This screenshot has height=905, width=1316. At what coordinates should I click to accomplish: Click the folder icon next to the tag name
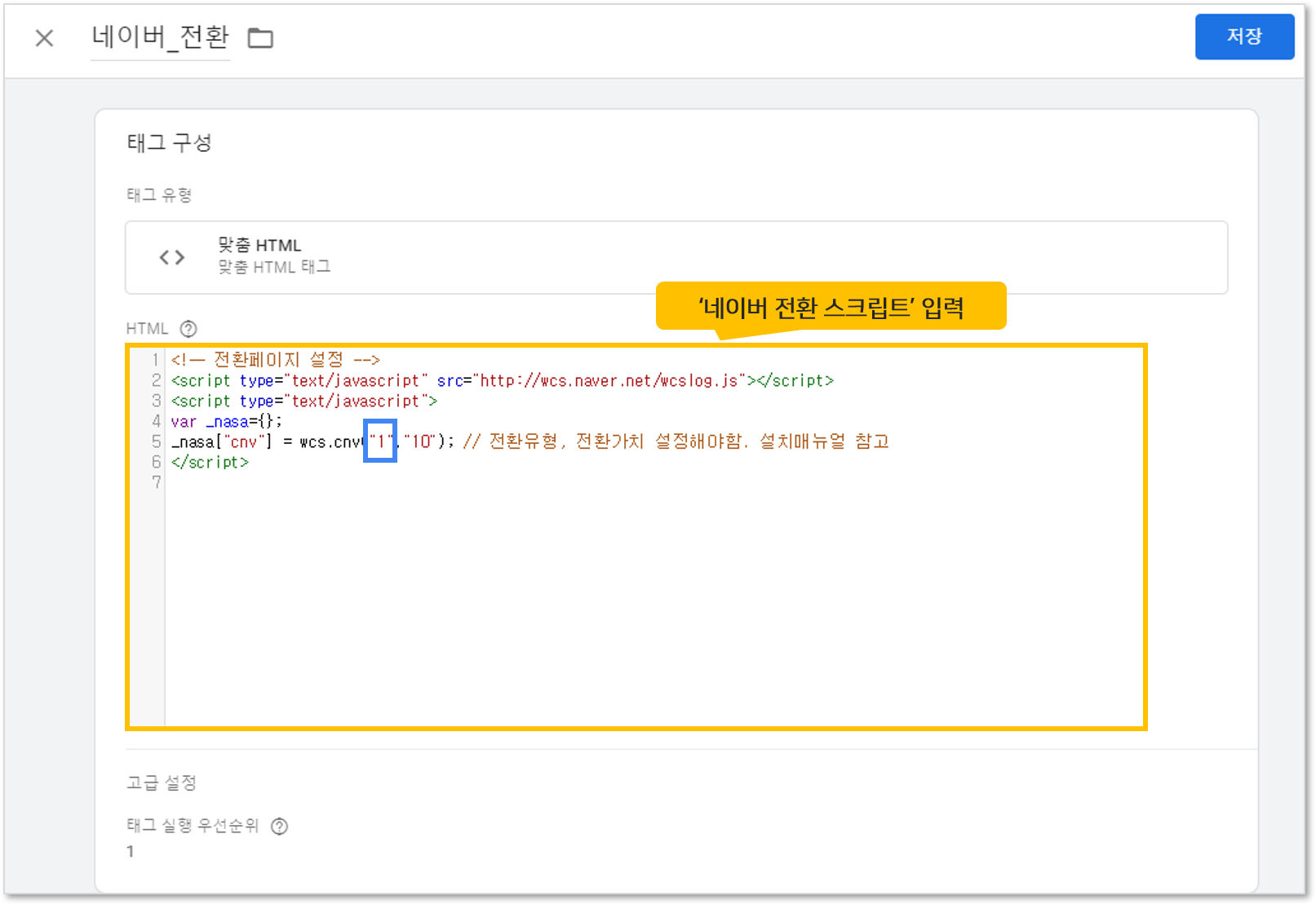pos(260,38)
